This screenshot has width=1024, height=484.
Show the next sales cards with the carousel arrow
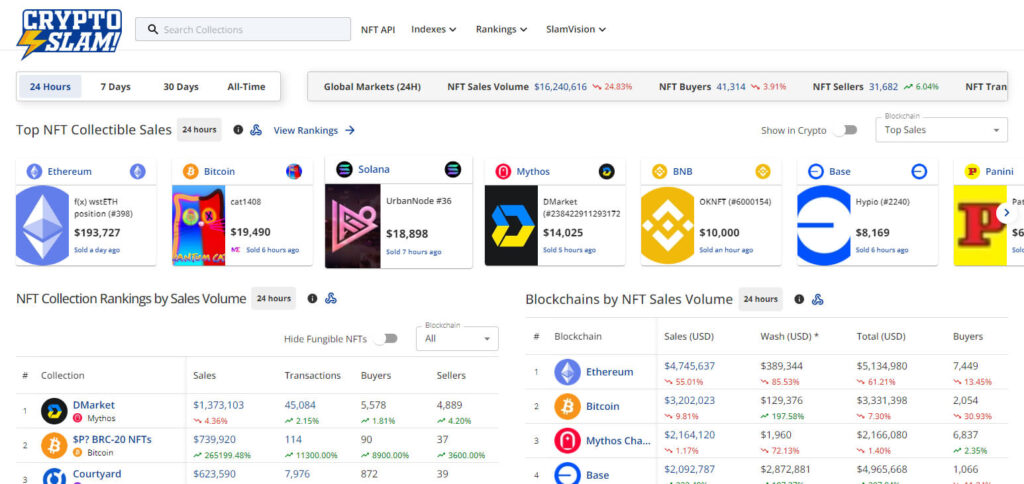coord(1006,212)
